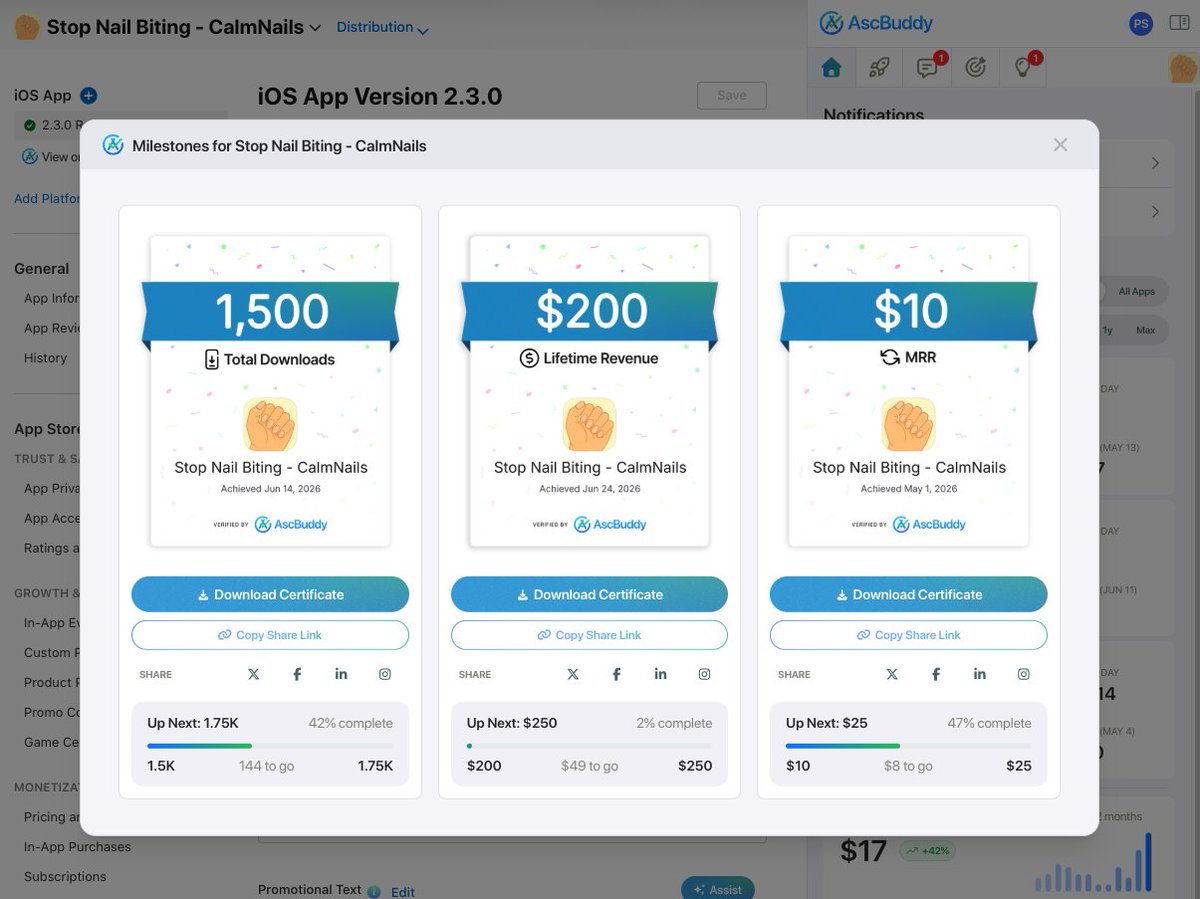Share Lifetime Revenue milestone on X
Screen dimensions: 1200x899
(x=572, y=674)
